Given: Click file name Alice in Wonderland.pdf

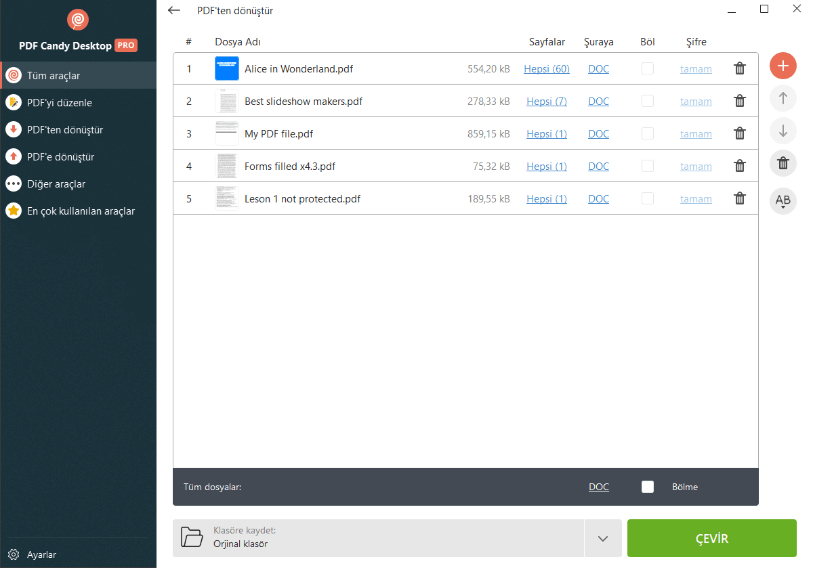Looking at the screenshot, I should (299, 69).
